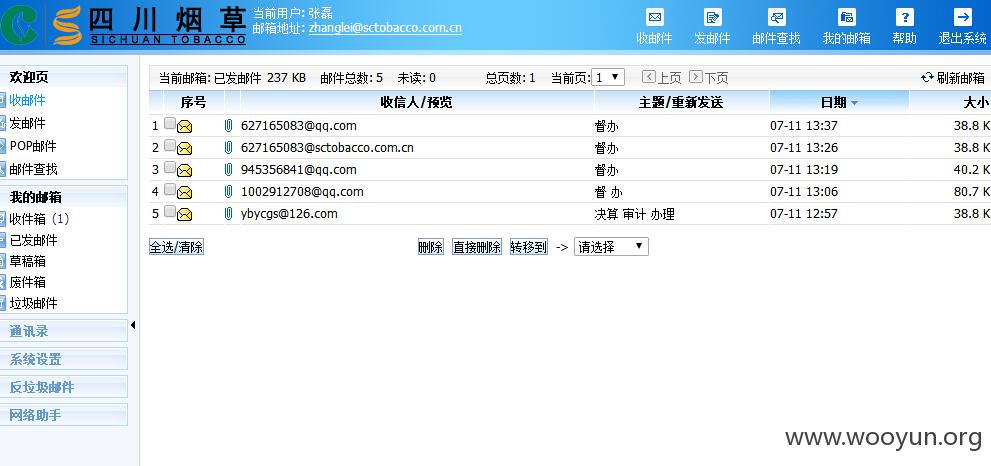Tick checkbox for mail 2 to 627165083@sctobacco.com.cn
The height and width of the screenshot is (466, 991).
[x=169, y=145]
